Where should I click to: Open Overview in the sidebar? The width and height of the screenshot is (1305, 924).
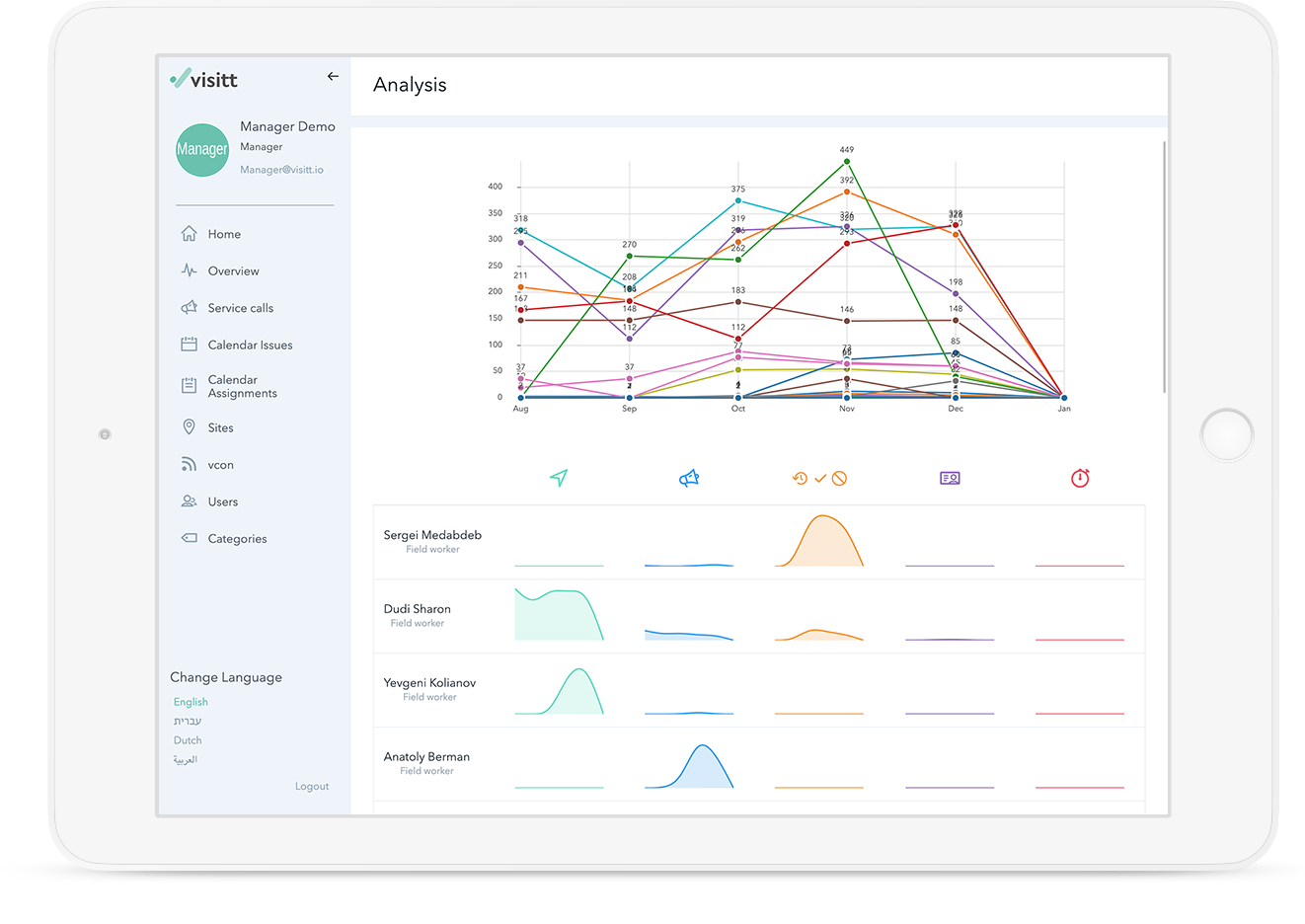coord(233,270)
